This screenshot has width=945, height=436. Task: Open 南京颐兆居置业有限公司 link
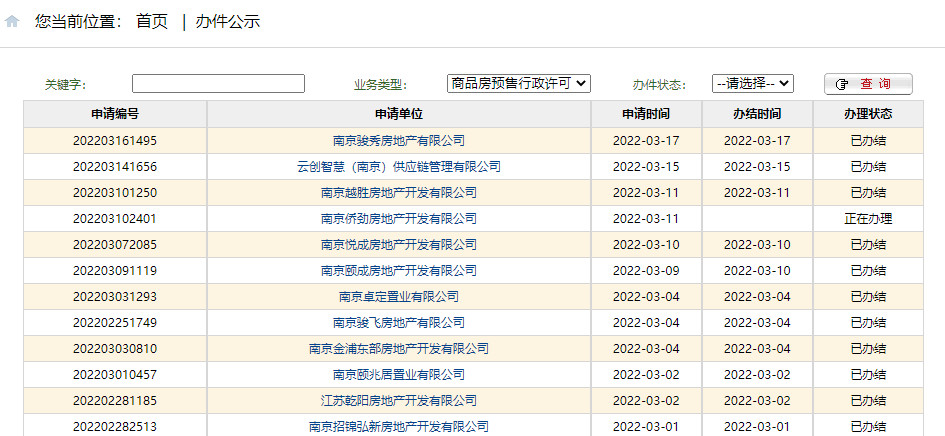click(399, 374)
